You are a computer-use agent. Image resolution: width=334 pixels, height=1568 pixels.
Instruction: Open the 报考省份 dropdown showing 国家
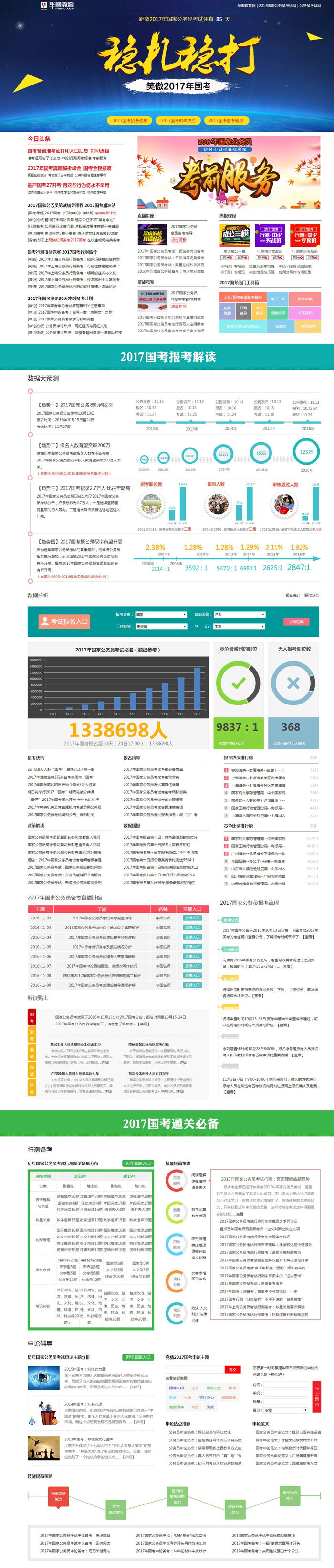161,614
